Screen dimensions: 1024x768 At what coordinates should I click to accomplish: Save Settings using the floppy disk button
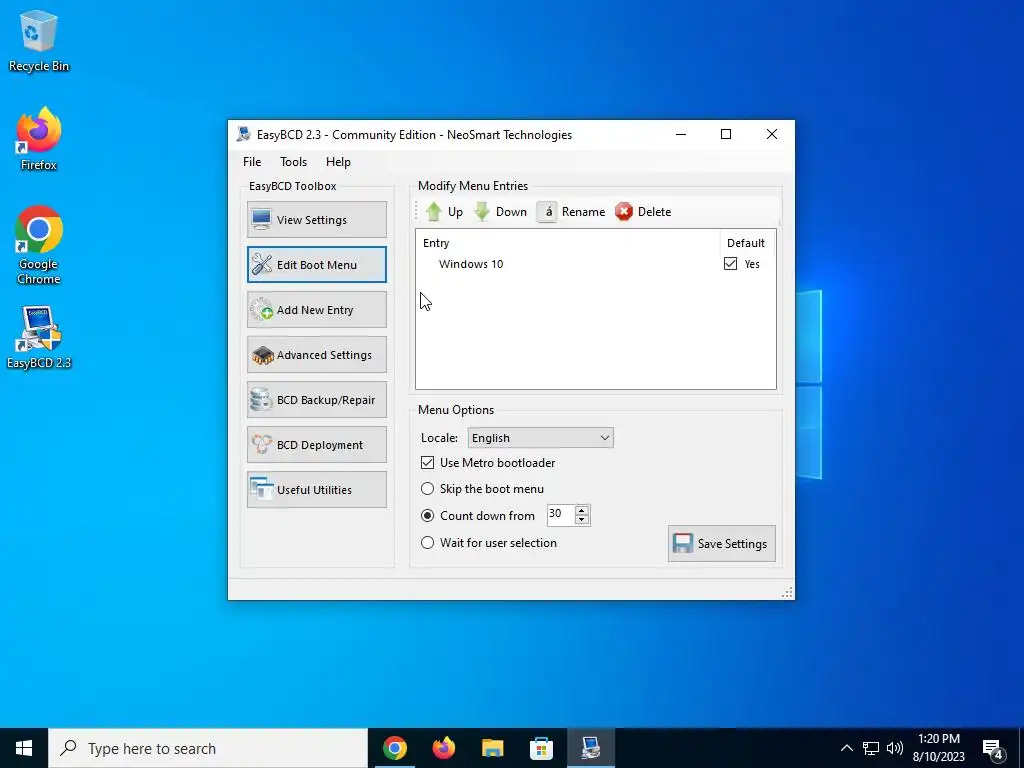pyautogui.click(x=722, y=543)
